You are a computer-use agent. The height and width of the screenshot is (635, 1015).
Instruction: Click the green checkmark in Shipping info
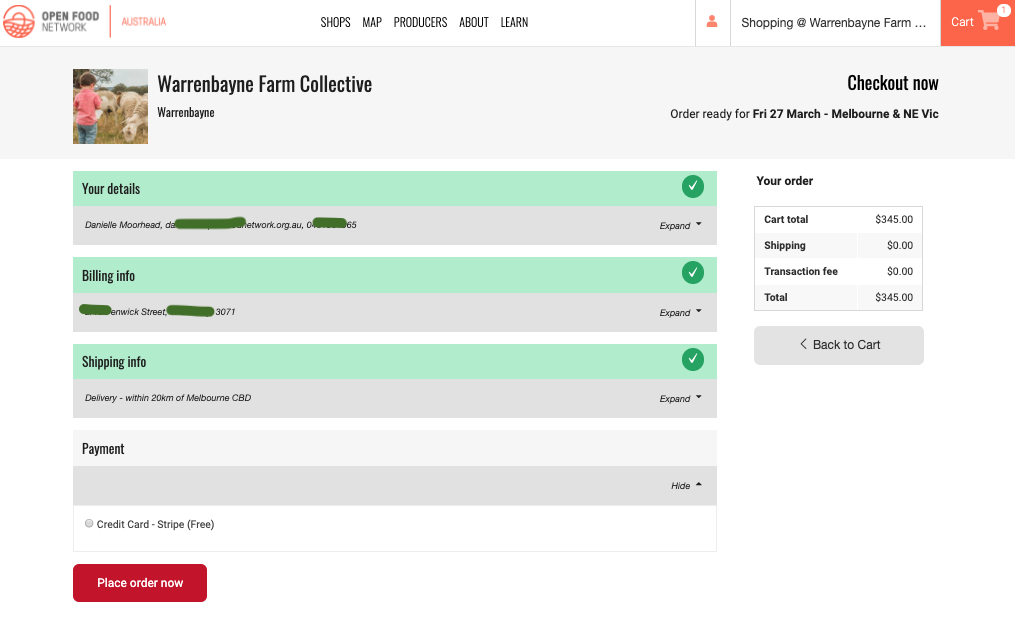pos(693,359)
